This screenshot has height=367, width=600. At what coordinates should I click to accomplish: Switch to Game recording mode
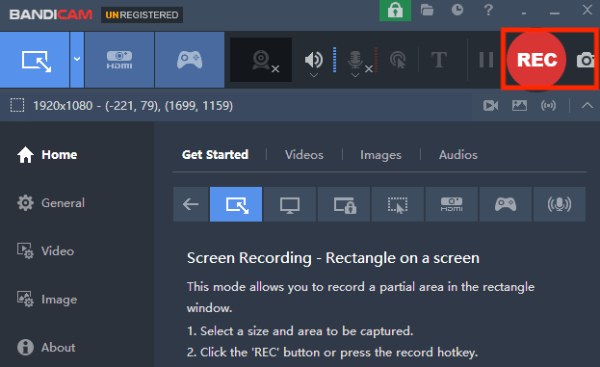coord(189,60)
